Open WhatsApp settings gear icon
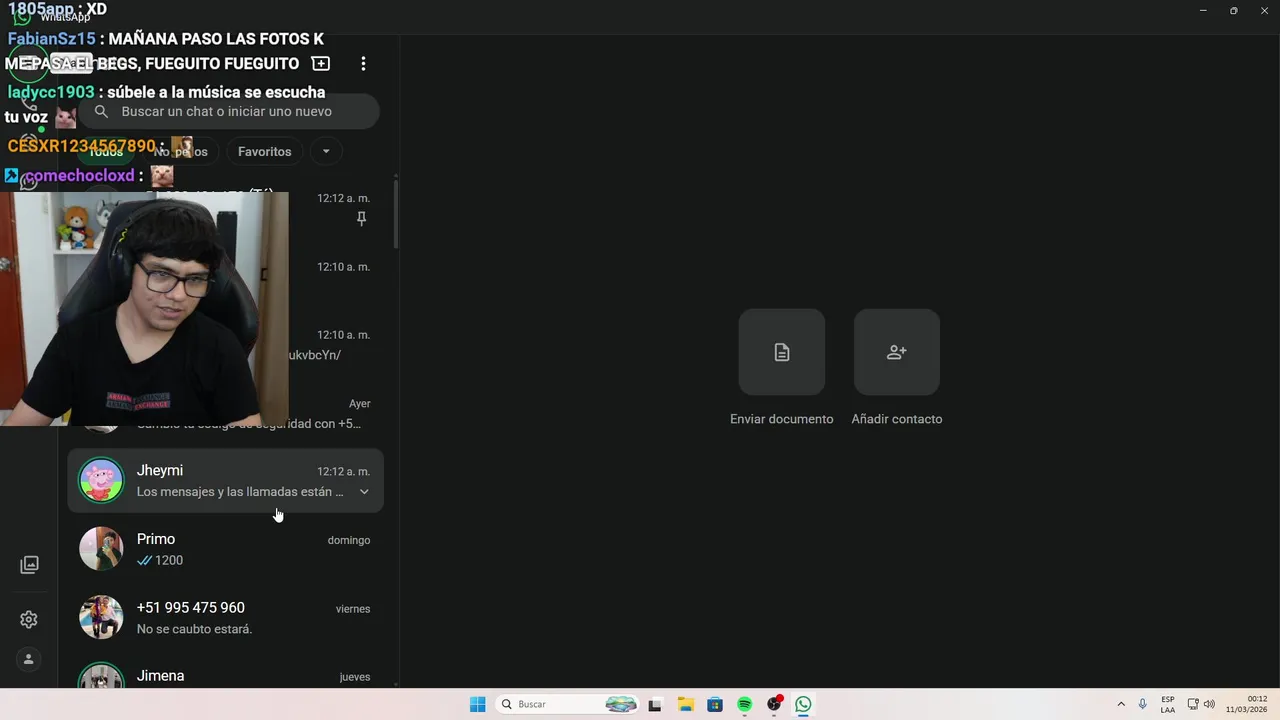This screenshot has width=1280, height=720. [x=29, y=620]
